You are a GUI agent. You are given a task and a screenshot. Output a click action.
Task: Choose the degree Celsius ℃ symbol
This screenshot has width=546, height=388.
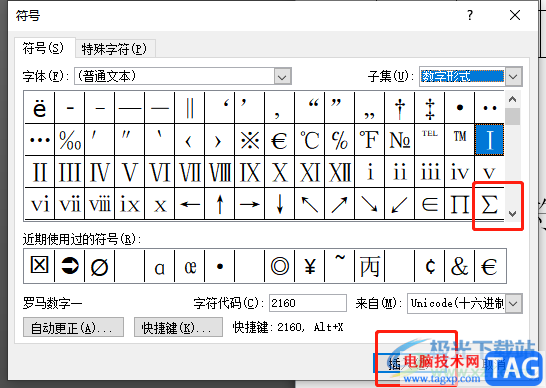click(310, 140)
